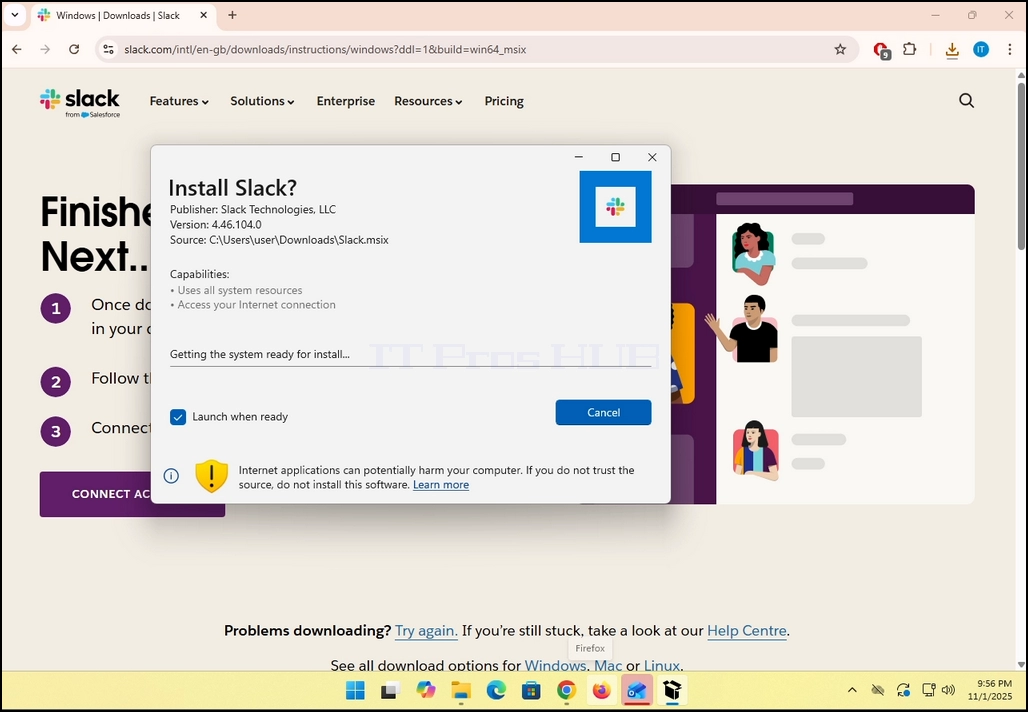
Task: Open the network tray icon
Action: coord(928,690)
